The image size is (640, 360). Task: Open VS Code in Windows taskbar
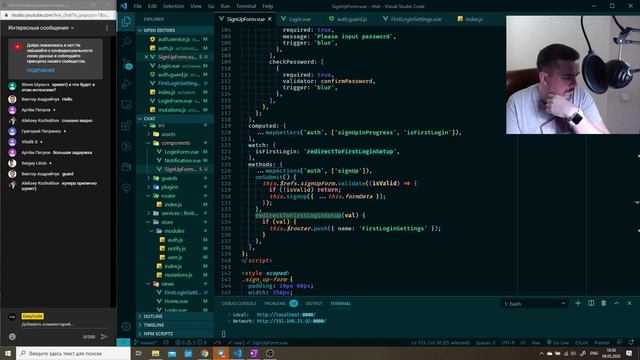click(237, 353)
